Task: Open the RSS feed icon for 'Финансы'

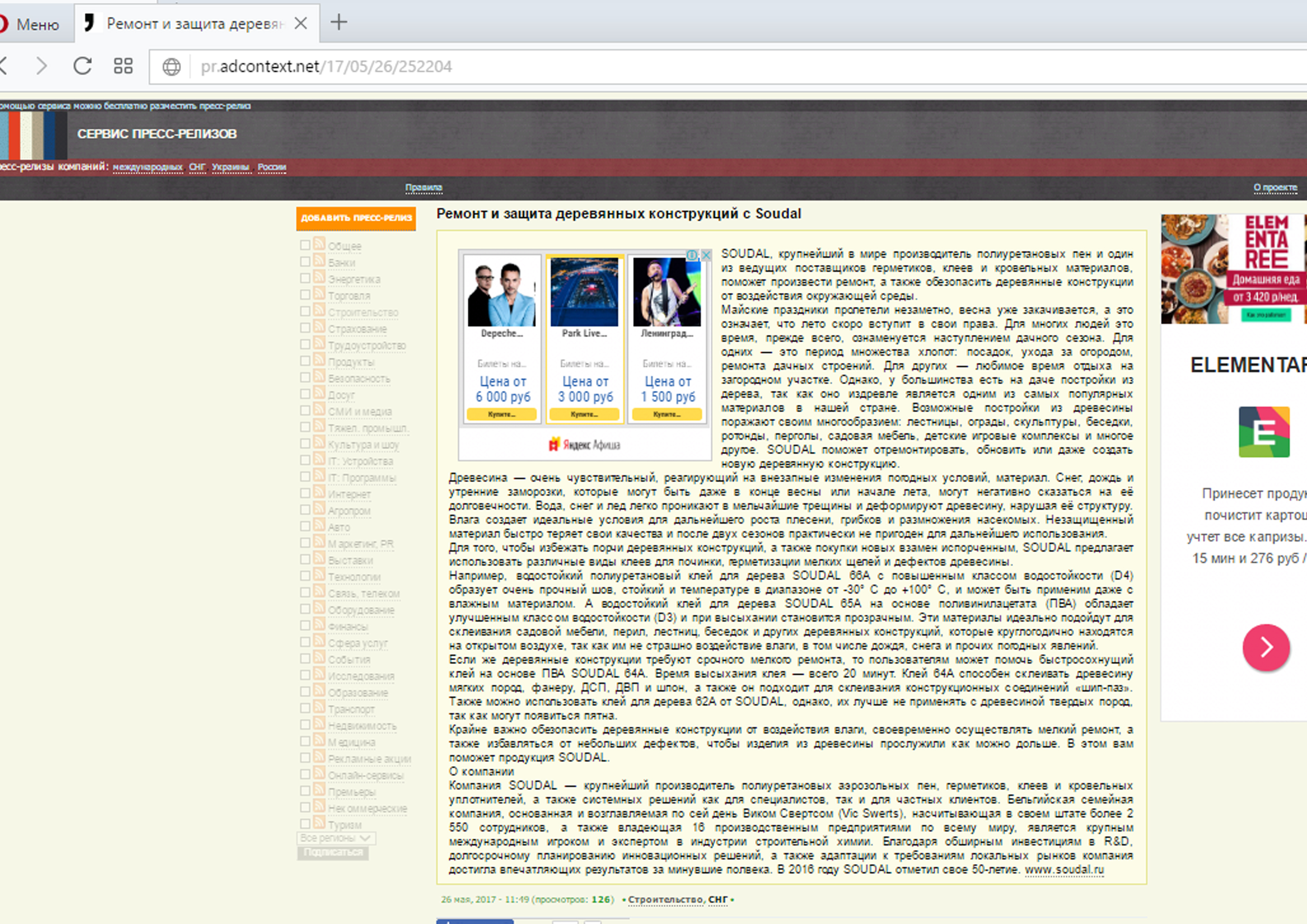Action: click(x=319, y=624)
